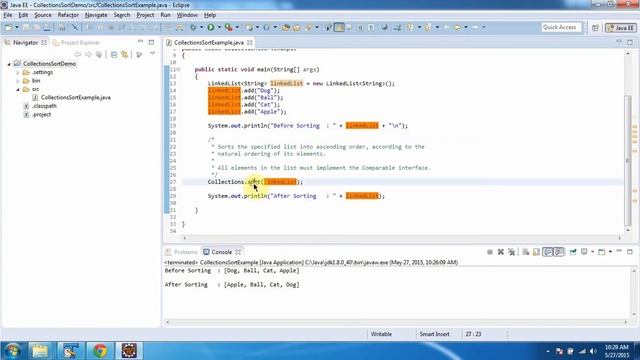Viewport: 640px width, 360px height.
Task: Open Display Selected Console dropdown arrow
Action: tap(592, 252)
